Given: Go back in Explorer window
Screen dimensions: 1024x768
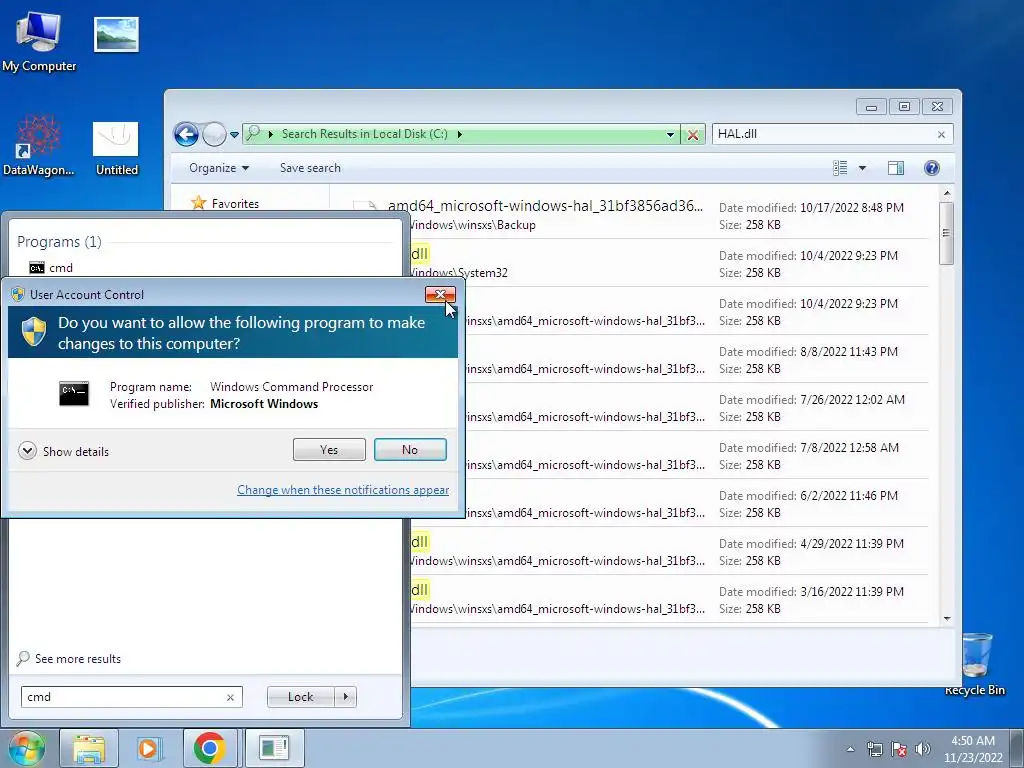Looking at the screenshot, I should coord(186,135).
